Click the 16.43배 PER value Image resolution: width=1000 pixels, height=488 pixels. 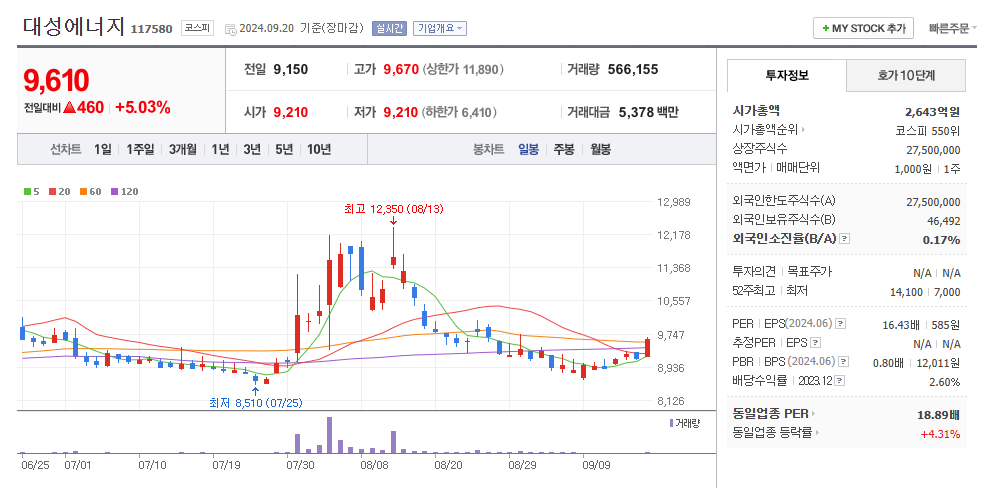(901, 325)
